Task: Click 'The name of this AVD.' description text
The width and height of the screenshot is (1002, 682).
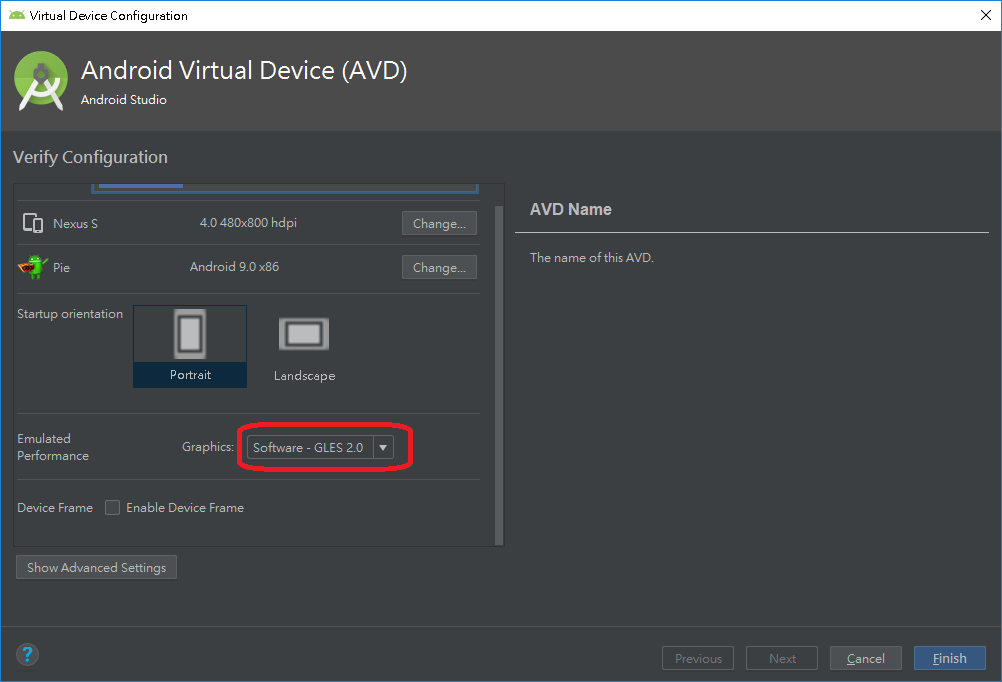Action: [592, 258]
